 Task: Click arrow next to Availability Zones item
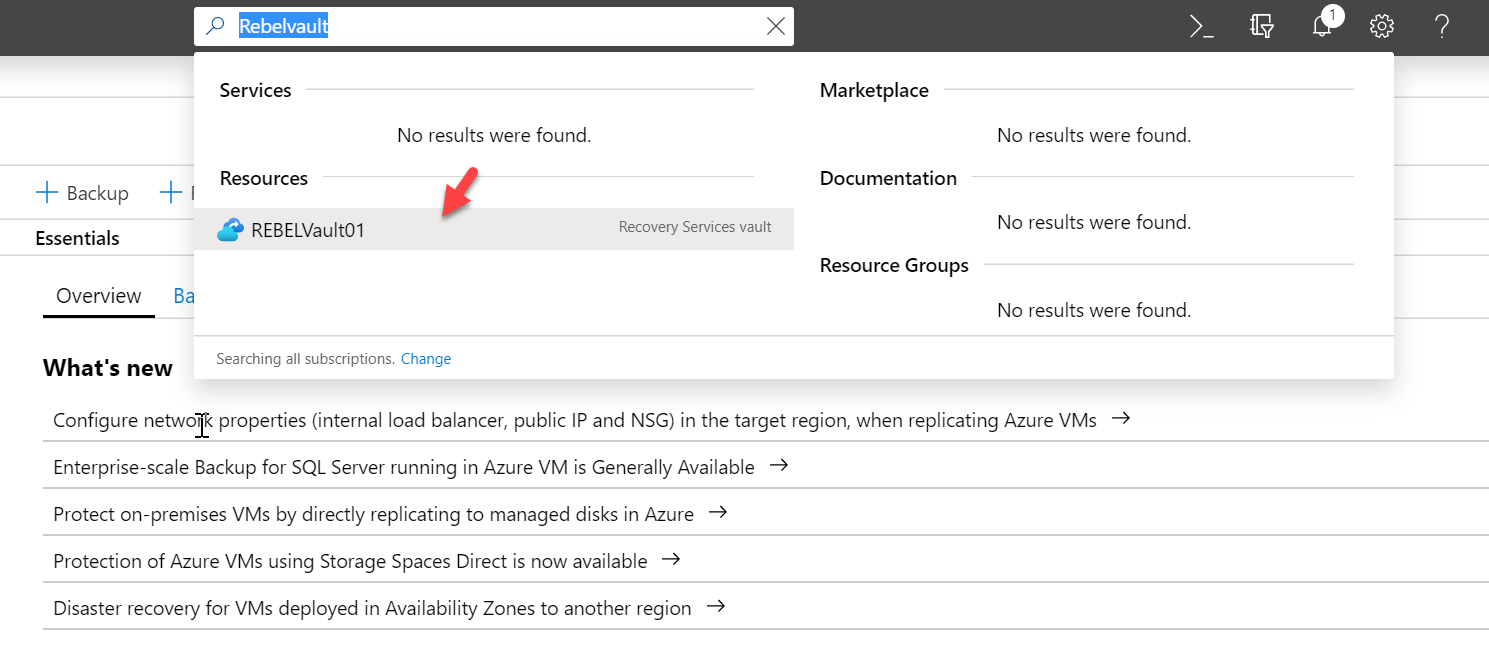point(715,607)
